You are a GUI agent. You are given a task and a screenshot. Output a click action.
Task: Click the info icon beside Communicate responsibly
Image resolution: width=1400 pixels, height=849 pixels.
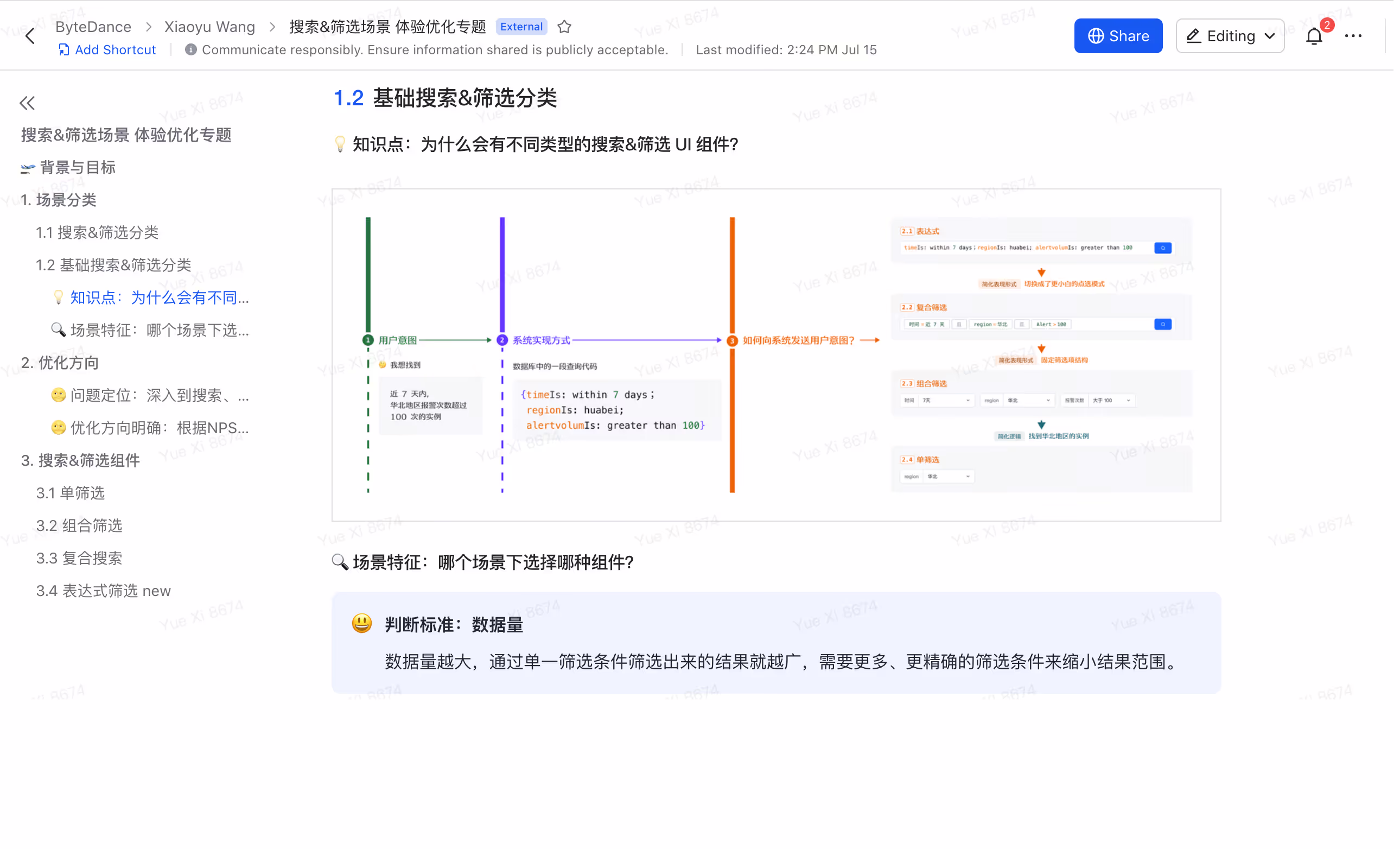click(x=192, y=50)
